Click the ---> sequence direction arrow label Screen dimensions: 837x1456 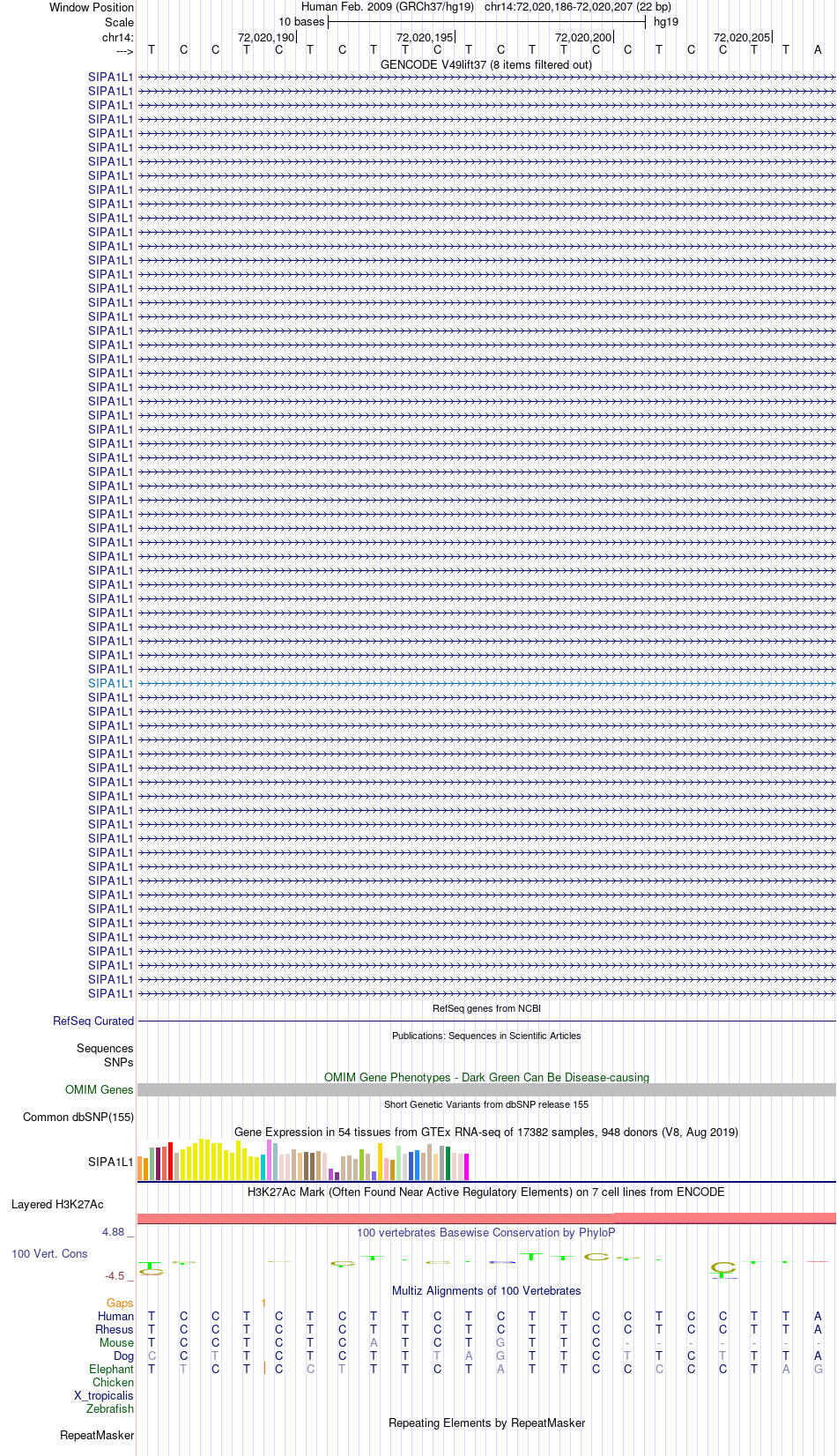tap(124, 51)
